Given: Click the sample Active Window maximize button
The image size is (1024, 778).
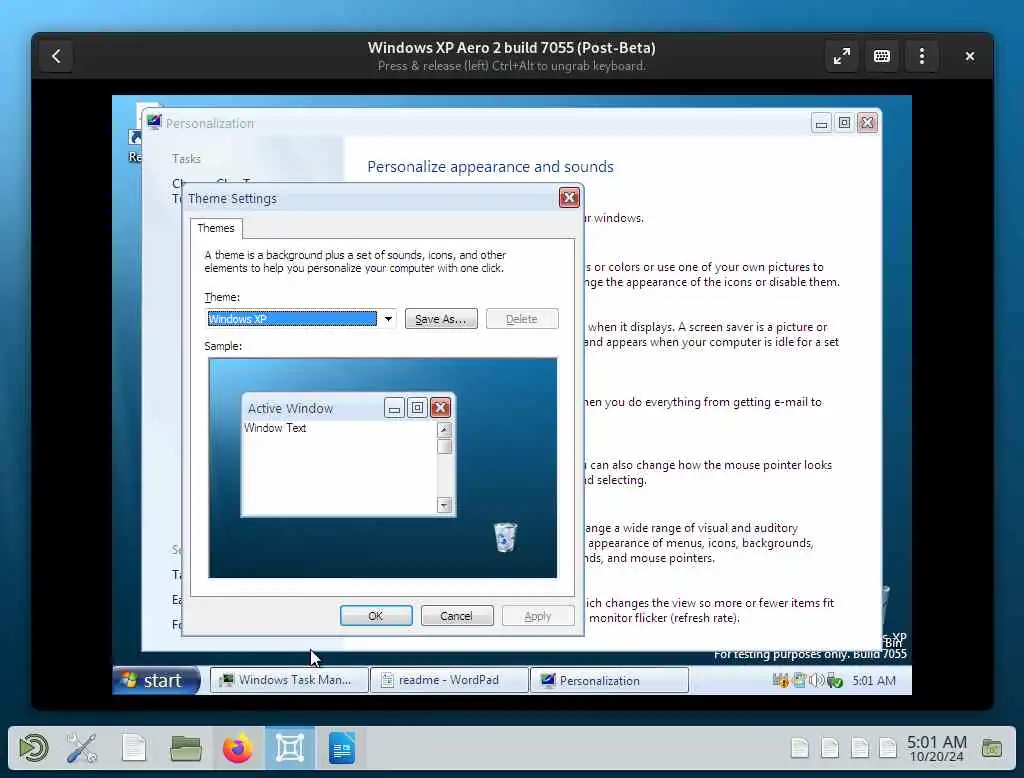Looking at the screenshot, I should coord(417,408).
